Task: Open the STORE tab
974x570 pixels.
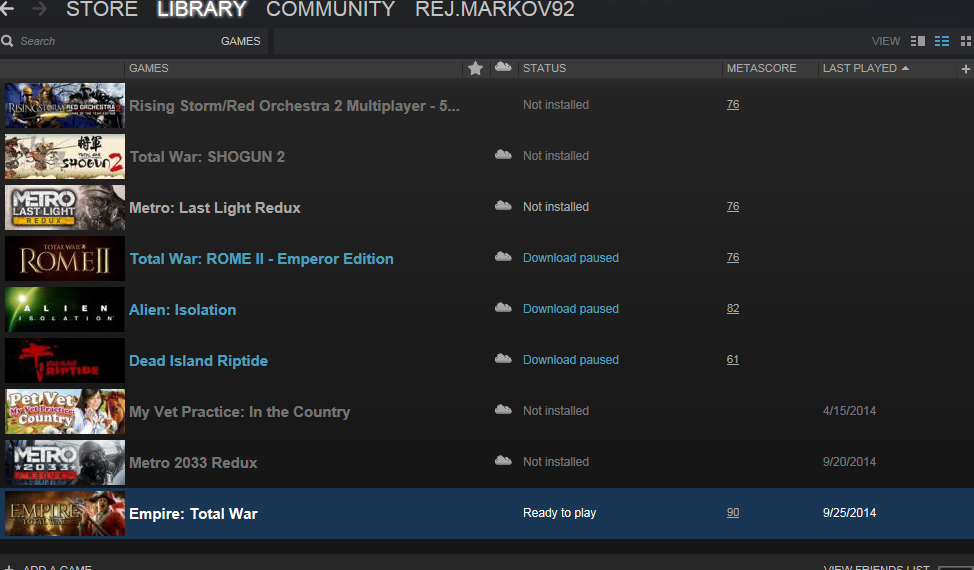Action: point(102,9)
